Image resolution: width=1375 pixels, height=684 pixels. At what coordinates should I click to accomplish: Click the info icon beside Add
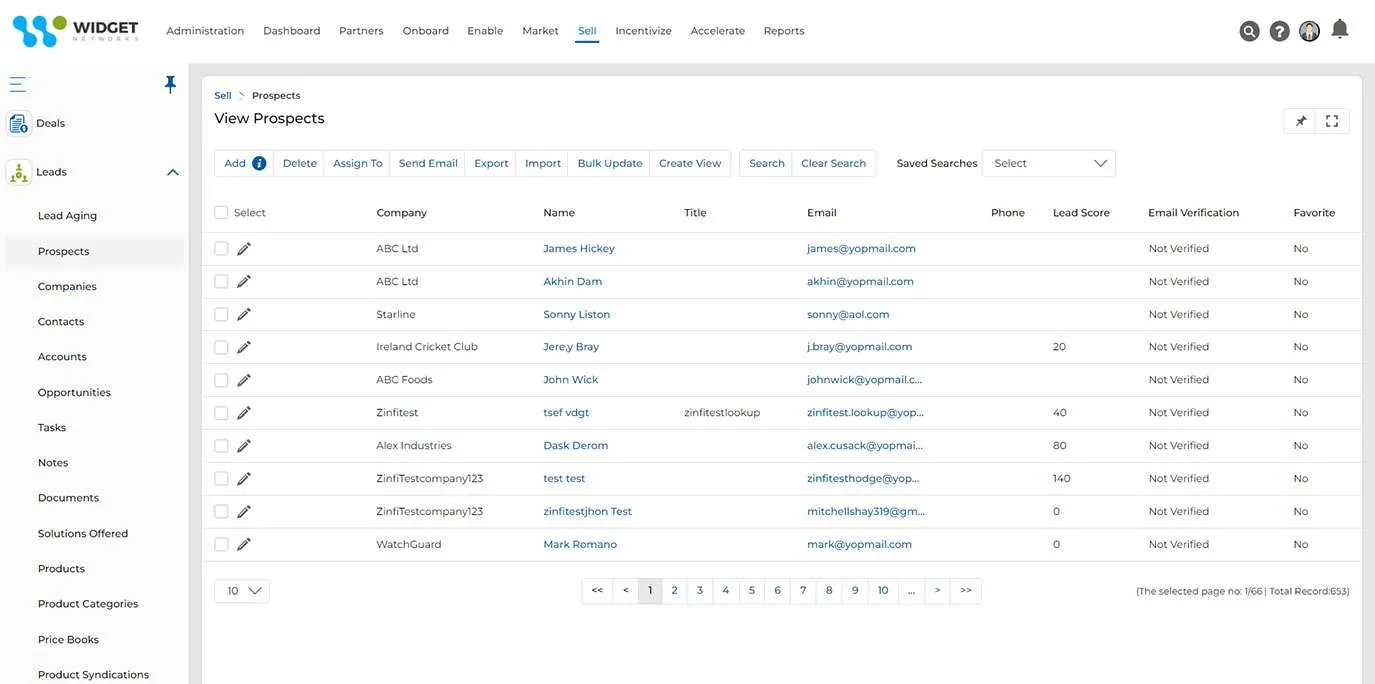tap(259, 163)
